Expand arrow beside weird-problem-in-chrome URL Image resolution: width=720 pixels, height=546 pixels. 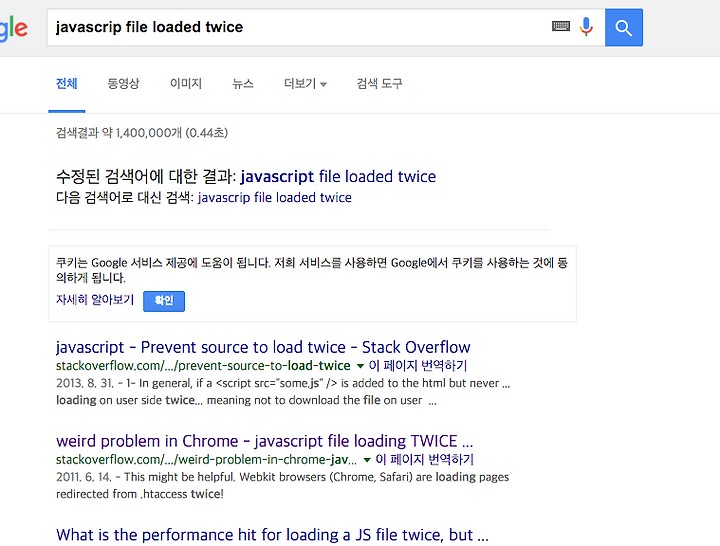click(x=367, y=460)
